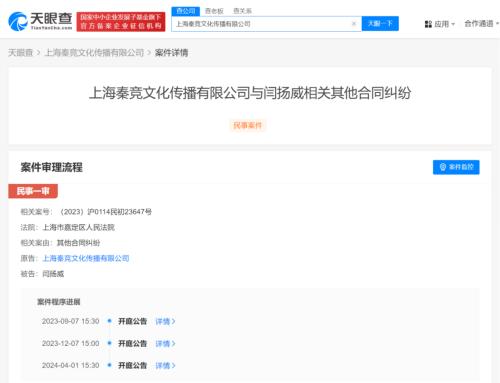Click the 2023-12-07 timeline dot
Viewport: 500px width, 383px height.
109,343
